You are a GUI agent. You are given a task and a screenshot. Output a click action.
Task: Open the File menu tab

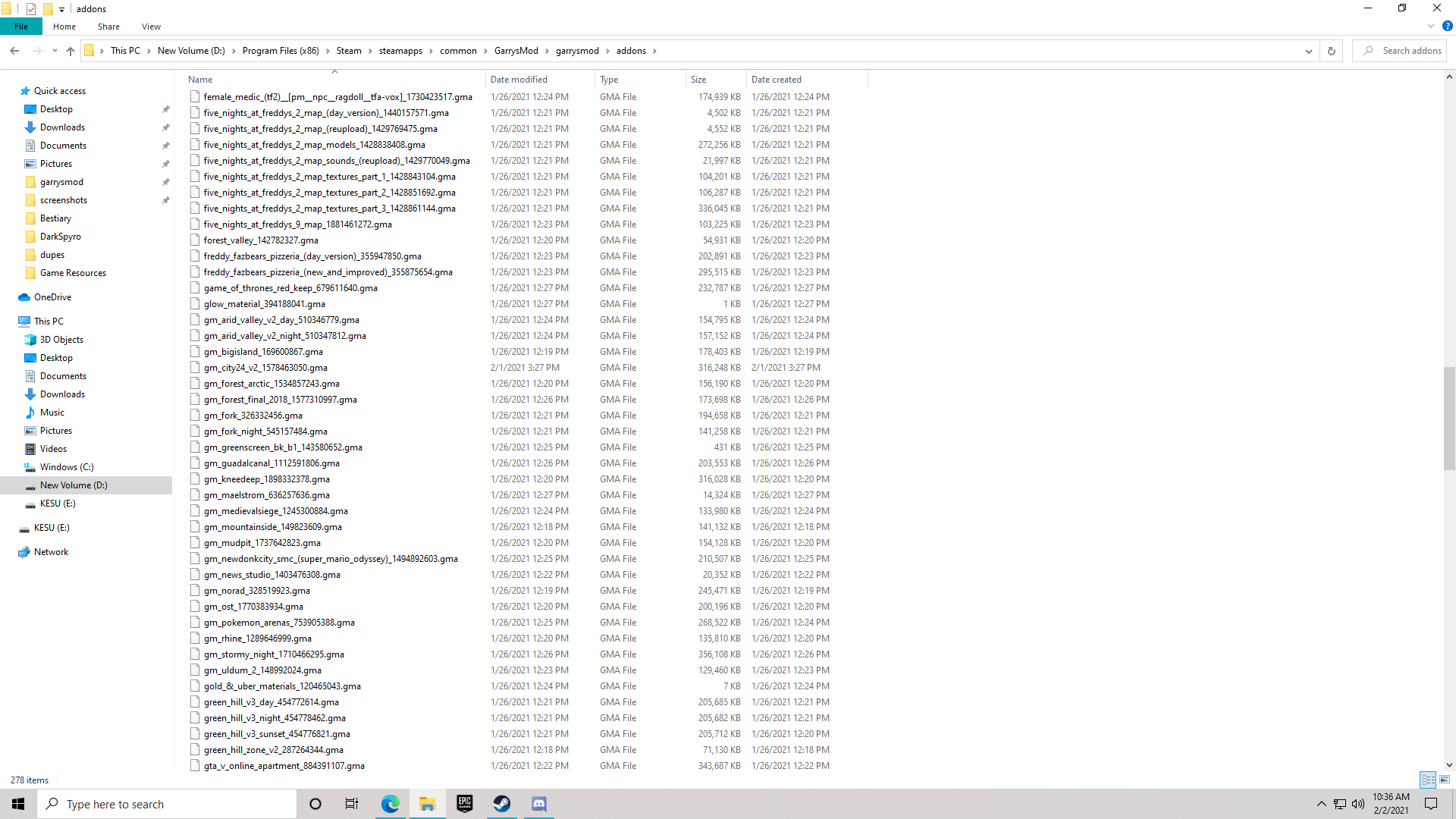point(21,27)
